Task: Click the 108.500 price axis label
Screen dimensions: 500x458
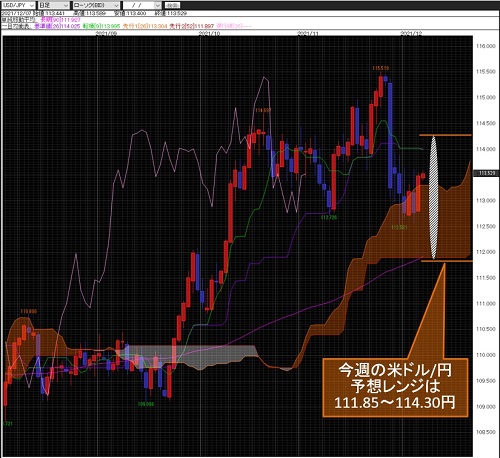Action: pos(486,432)
